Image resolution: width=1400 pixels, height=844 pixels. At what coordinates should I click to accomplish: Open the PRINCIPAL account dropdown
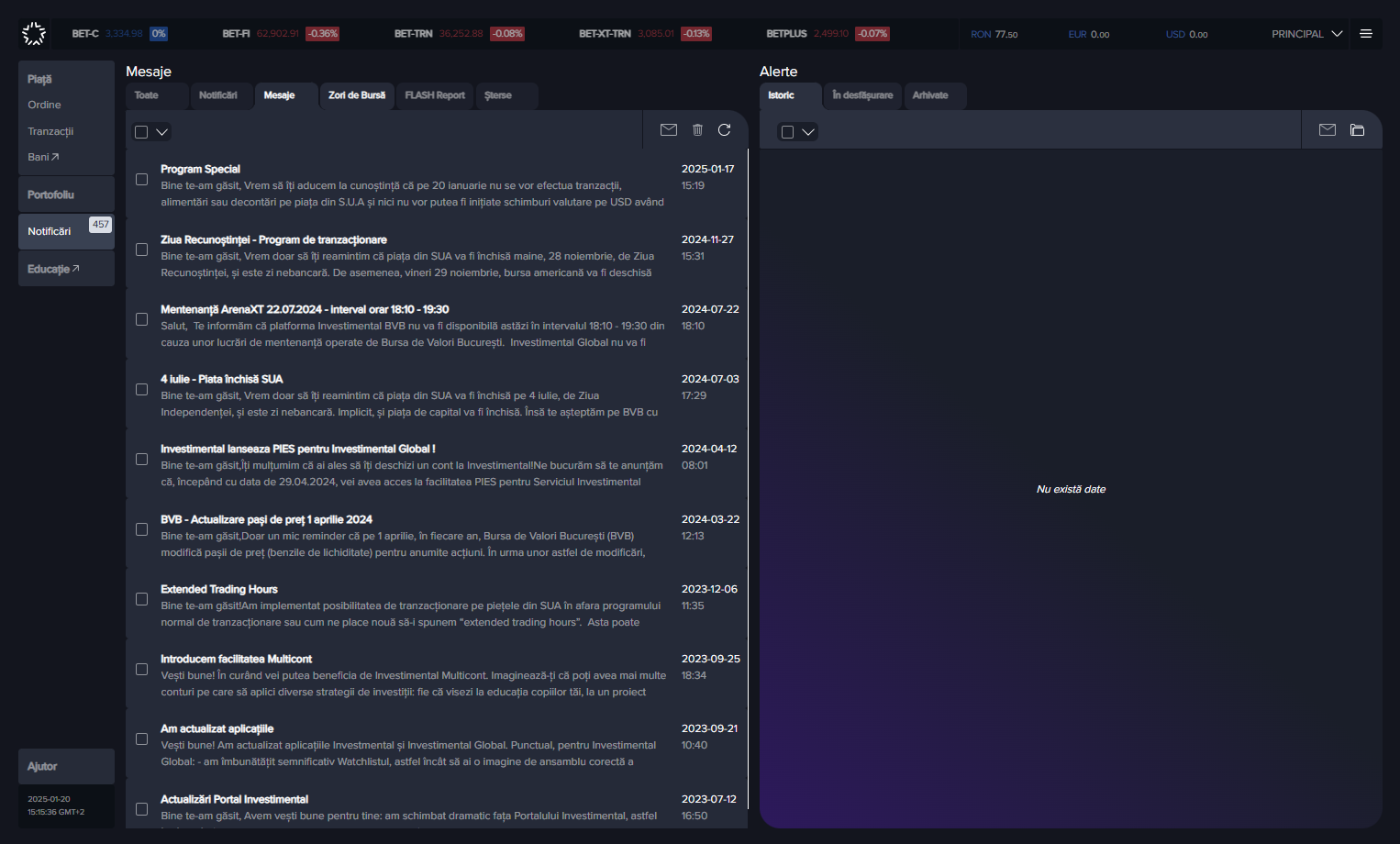[x=1306, y=34]
